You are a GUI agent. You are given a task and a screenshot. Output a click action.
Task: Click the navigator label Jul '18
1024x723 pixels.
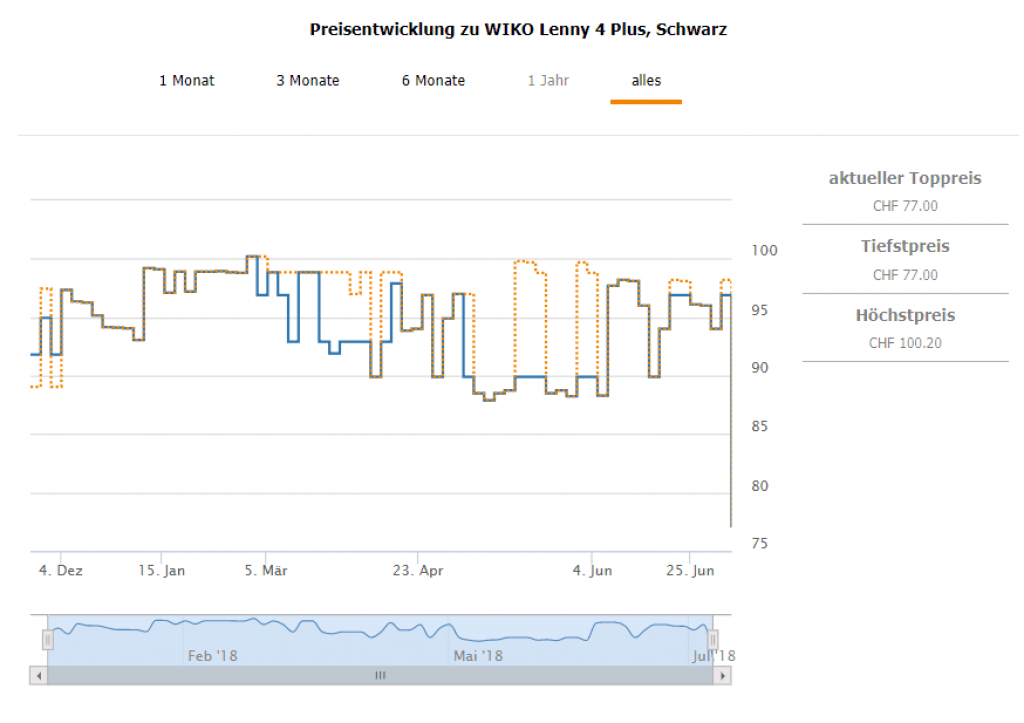(714, 656)
